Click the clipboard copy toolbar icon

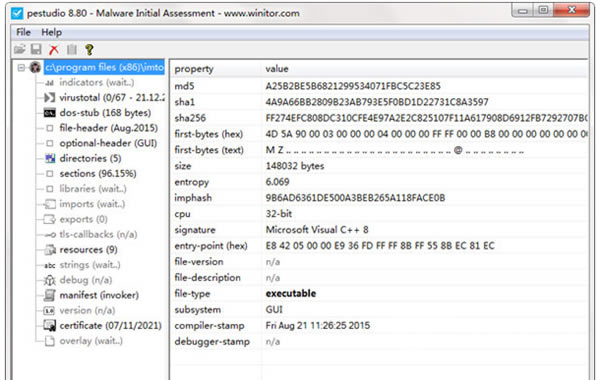(x=72, y=50)
